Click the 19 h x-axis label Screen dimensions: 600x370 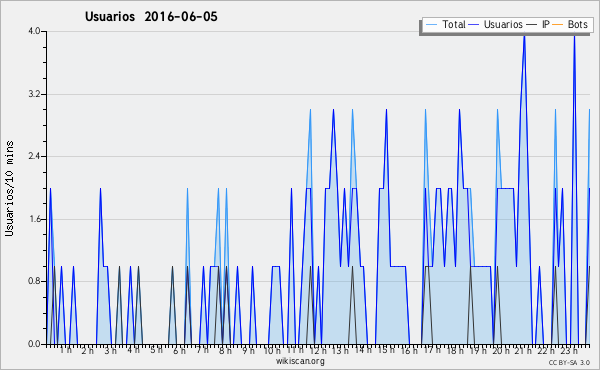click(478, 350)
